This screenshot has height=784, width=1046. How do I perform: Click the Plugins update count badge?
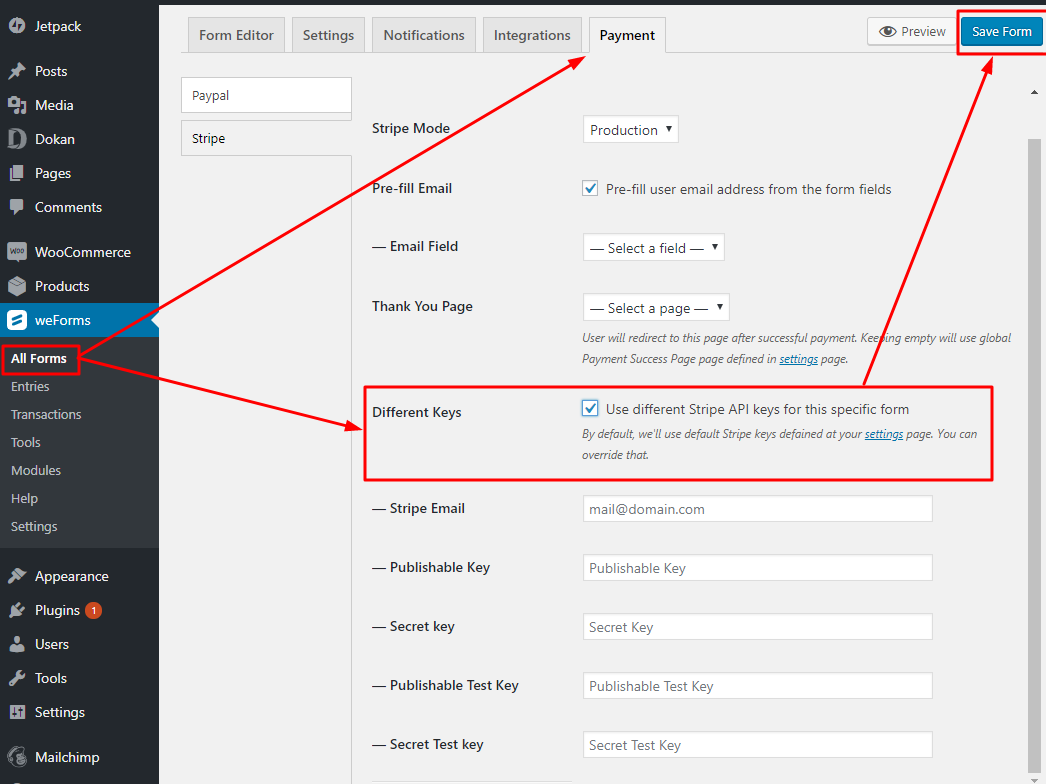[x=93, y=610]
